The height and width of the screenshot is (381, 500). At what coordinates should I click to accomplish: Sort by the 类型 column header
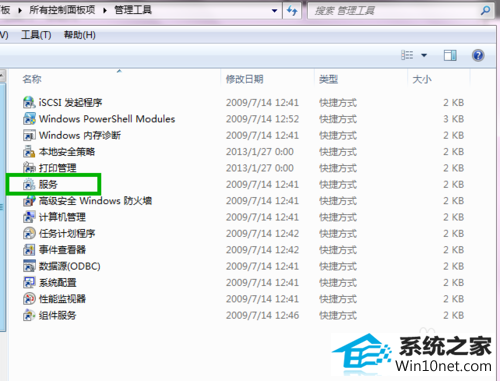[328, 79]
